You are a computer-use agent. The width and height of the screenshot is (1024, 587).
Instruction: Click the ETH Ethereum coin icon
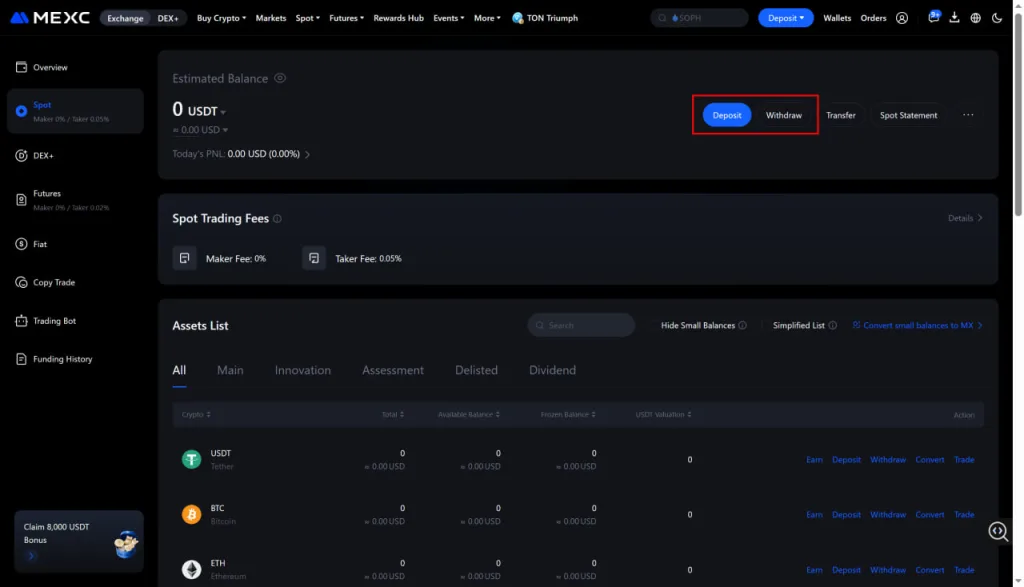click(x=191, y=569)
